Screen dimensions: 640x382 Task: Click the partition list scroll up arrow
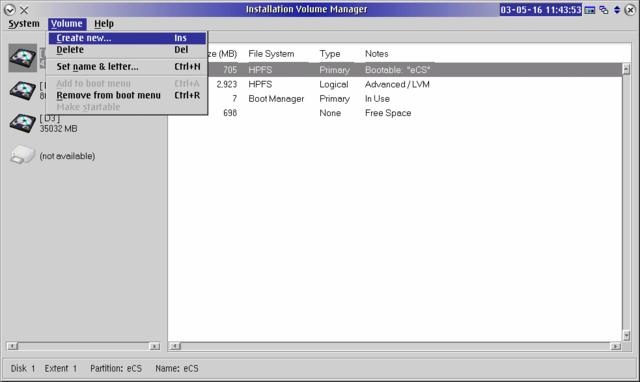pos(627,69)
